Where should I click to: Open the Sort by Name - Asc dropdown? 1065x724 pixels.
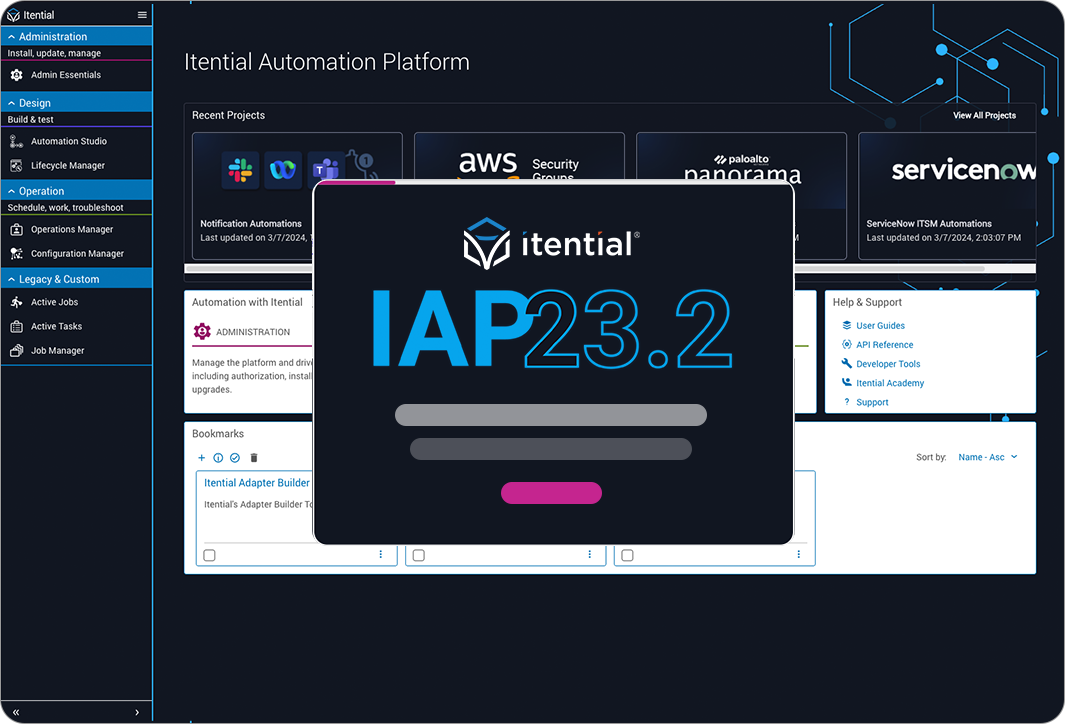pyautogui.click(x=988, y=457)
